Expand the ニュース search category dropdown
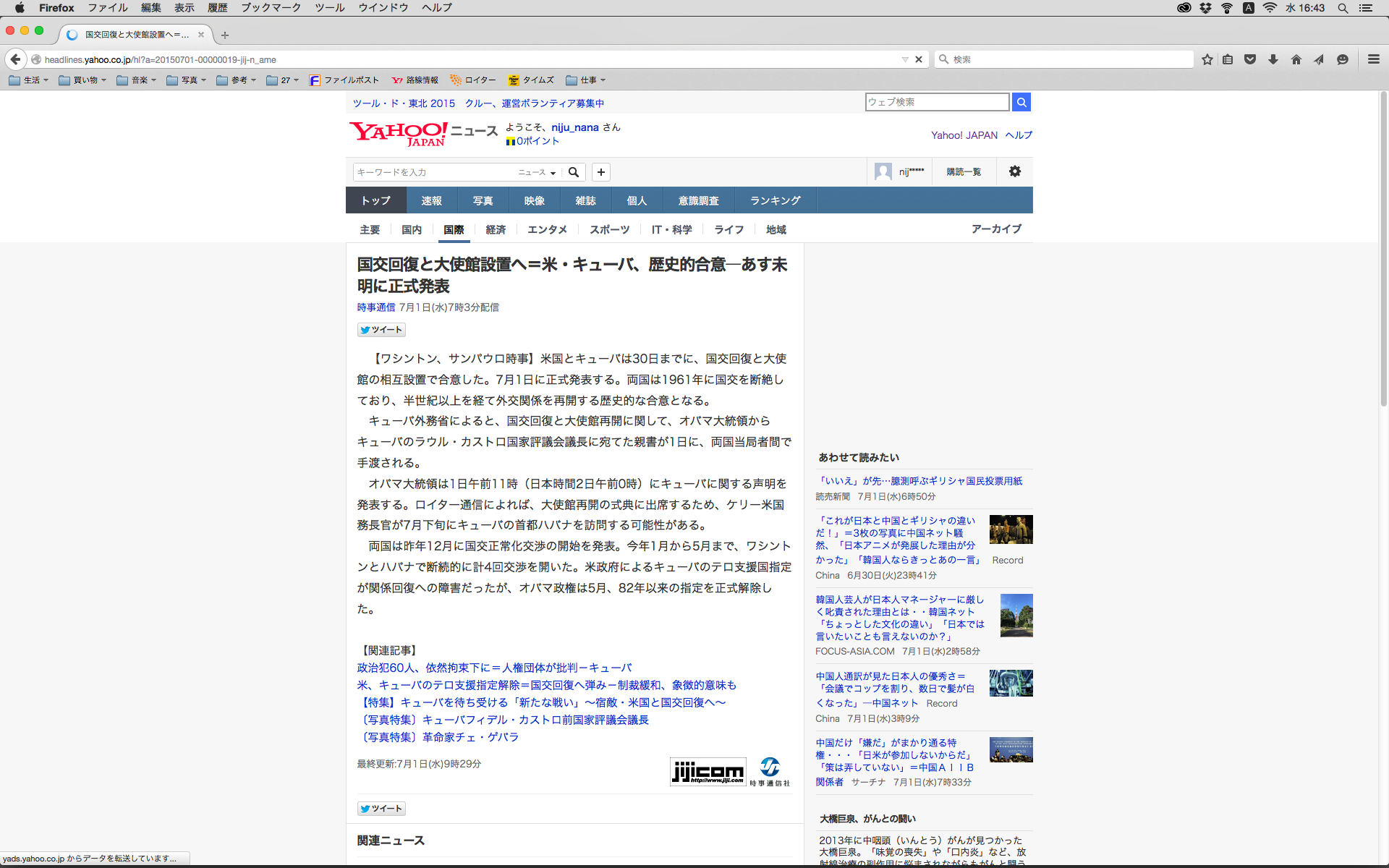This screenshot has height=868, width=1389. tap(537, 172)
